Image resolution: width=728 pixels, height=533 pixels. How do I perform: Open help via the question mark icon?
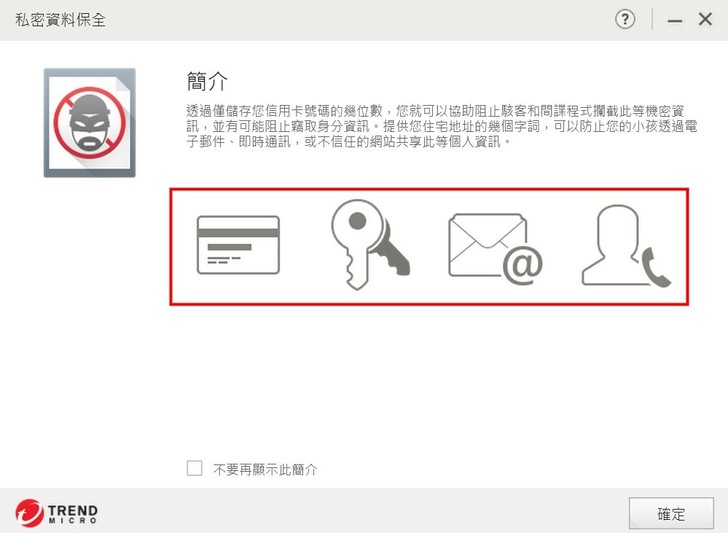point(625,20)
